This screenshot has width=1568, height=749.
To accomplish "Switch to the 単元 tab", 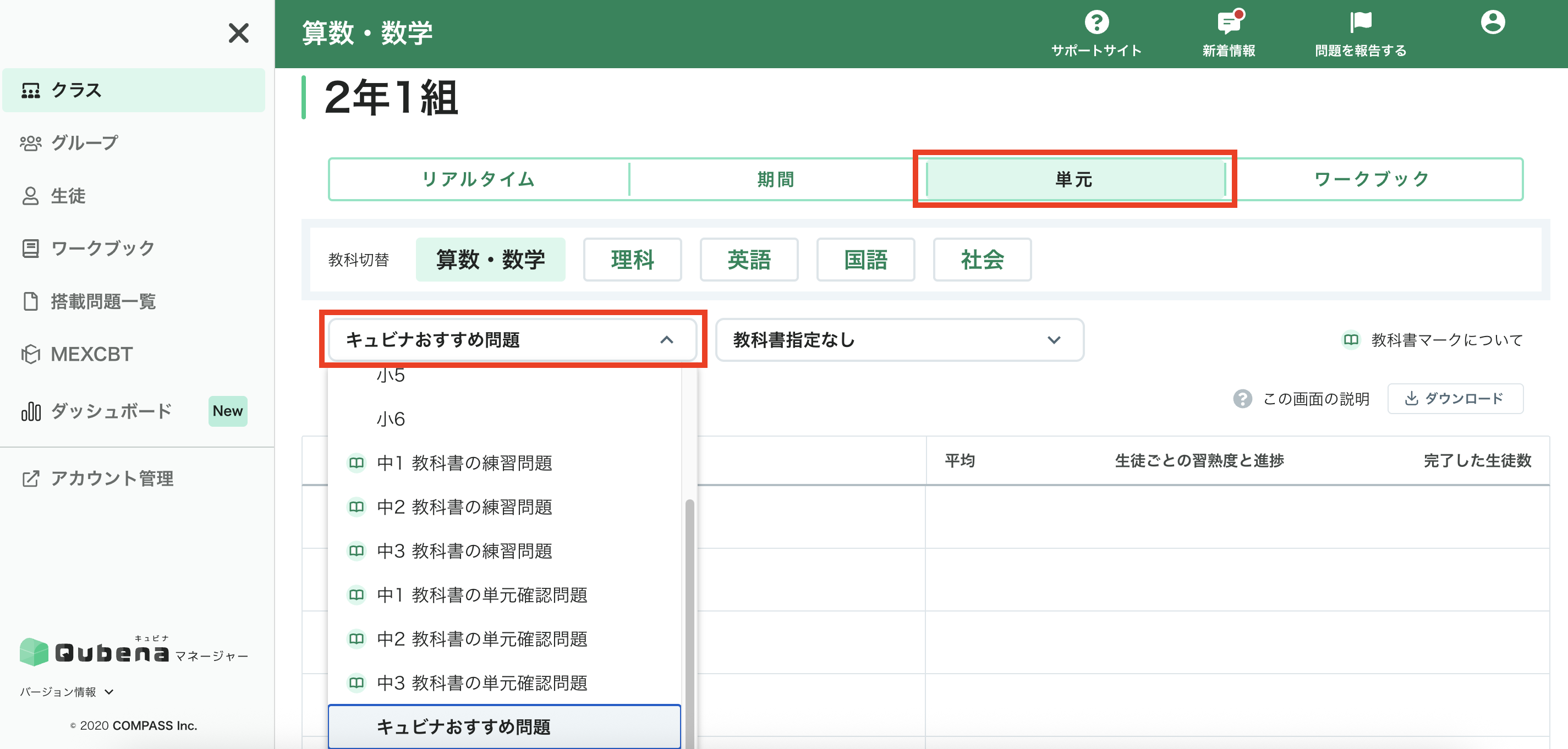I will tap(1074, 179).
